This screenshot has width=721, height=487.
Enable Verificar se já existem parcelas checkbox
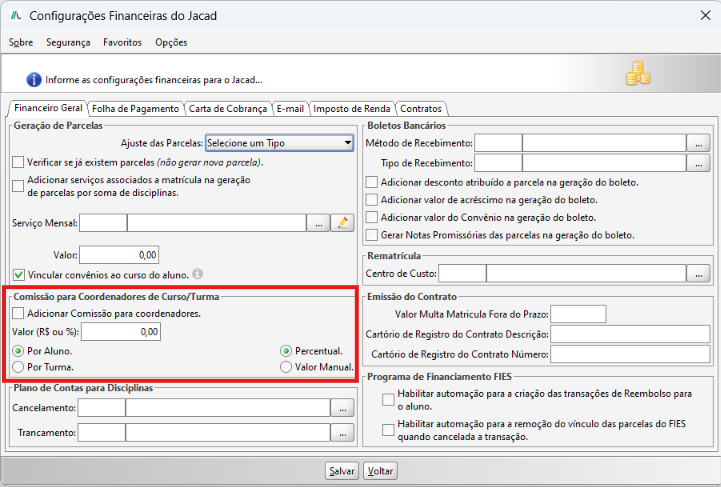[18, 162]
